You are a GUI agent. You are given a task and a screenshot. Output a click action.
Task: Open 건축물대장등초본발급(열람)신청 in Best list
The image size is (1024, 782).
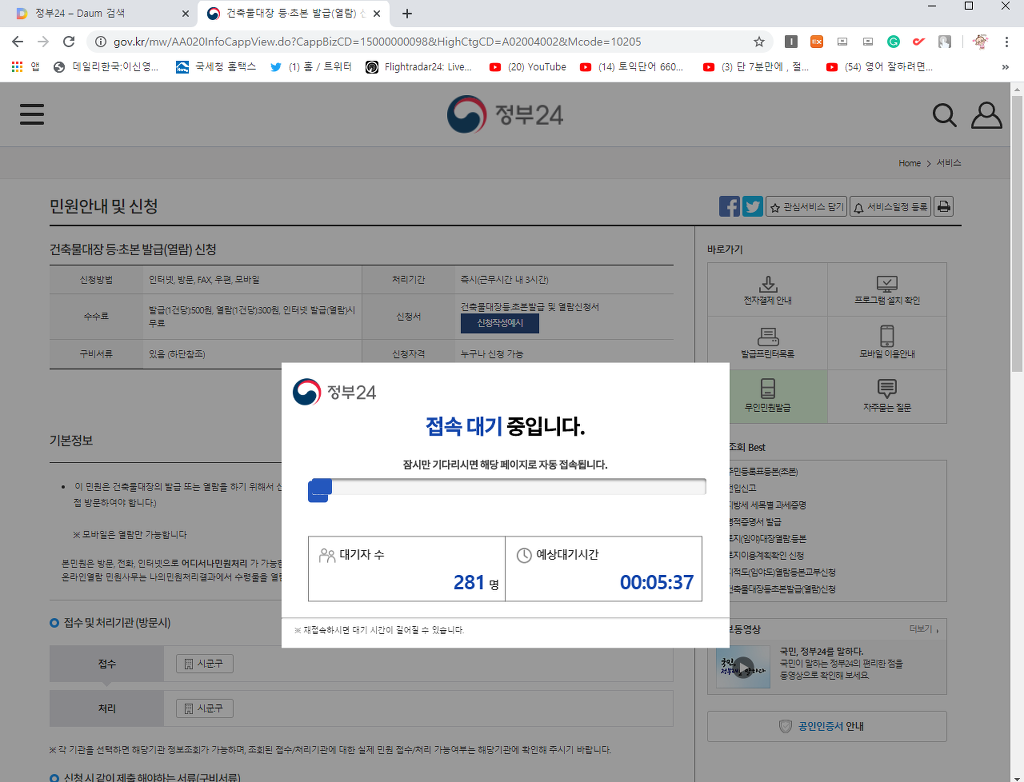(x=783, y=589)
